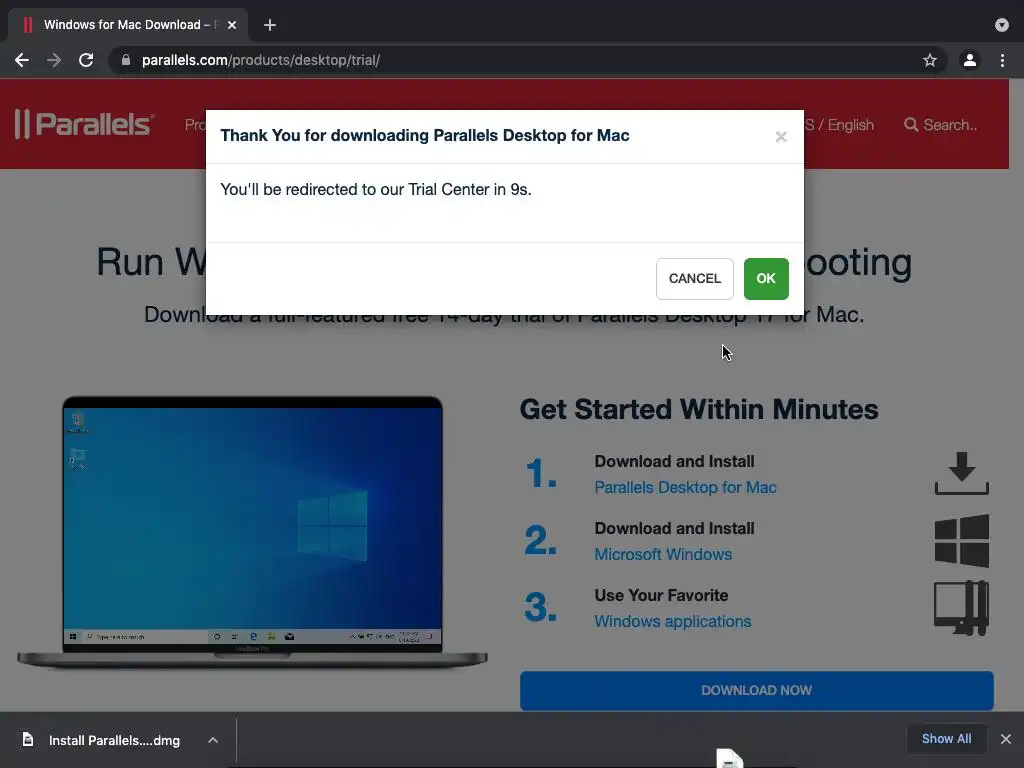Open downloaded Install Parallels dmg file
Image resolution: width=1024 pixels, height=768 pixels.
pyautogui.click(x=114, y=741)
